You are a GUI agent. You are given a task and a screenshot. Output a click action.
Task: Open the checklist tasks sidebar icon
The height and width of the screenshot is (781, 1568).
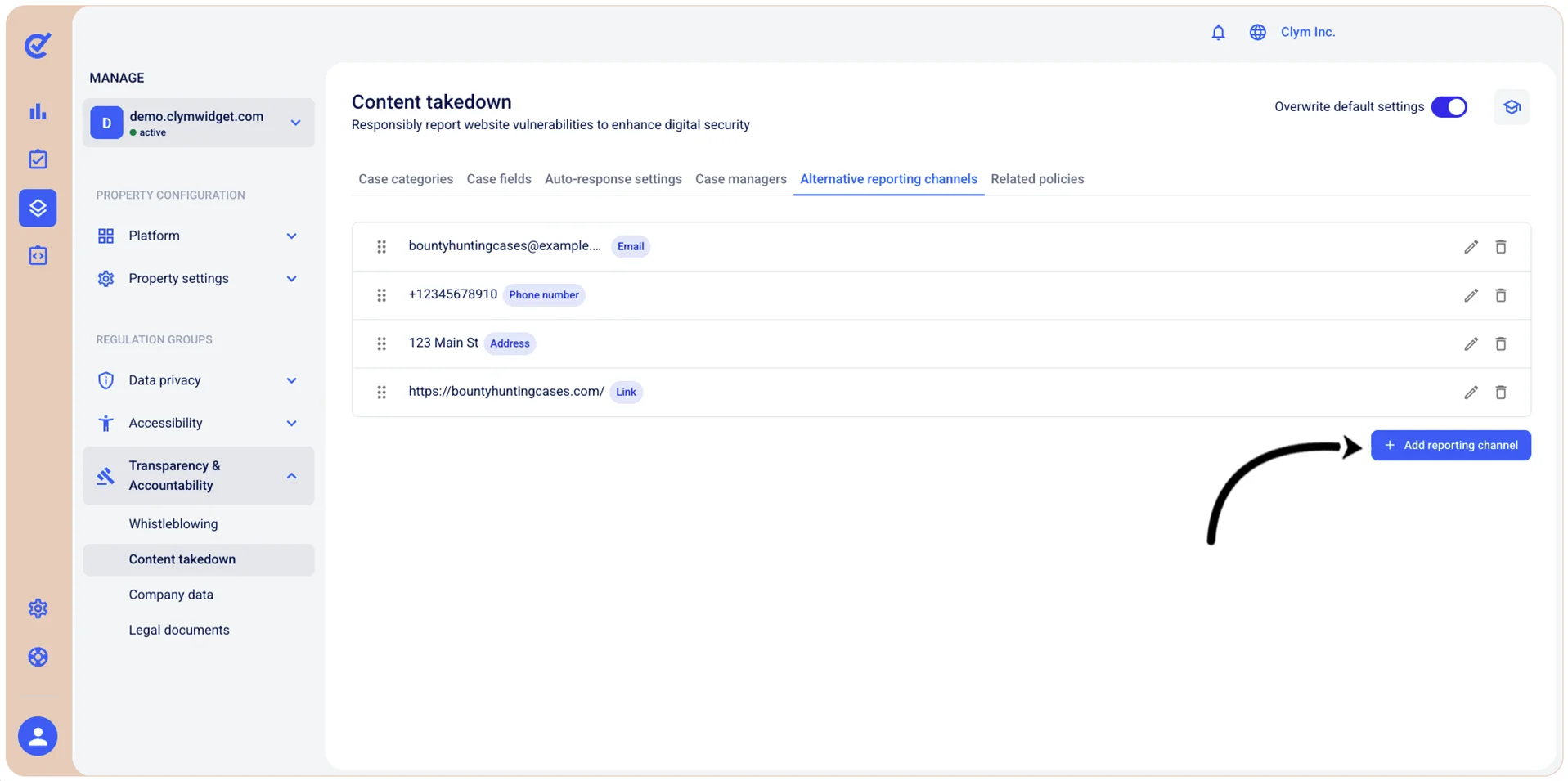tap(38, 159)
